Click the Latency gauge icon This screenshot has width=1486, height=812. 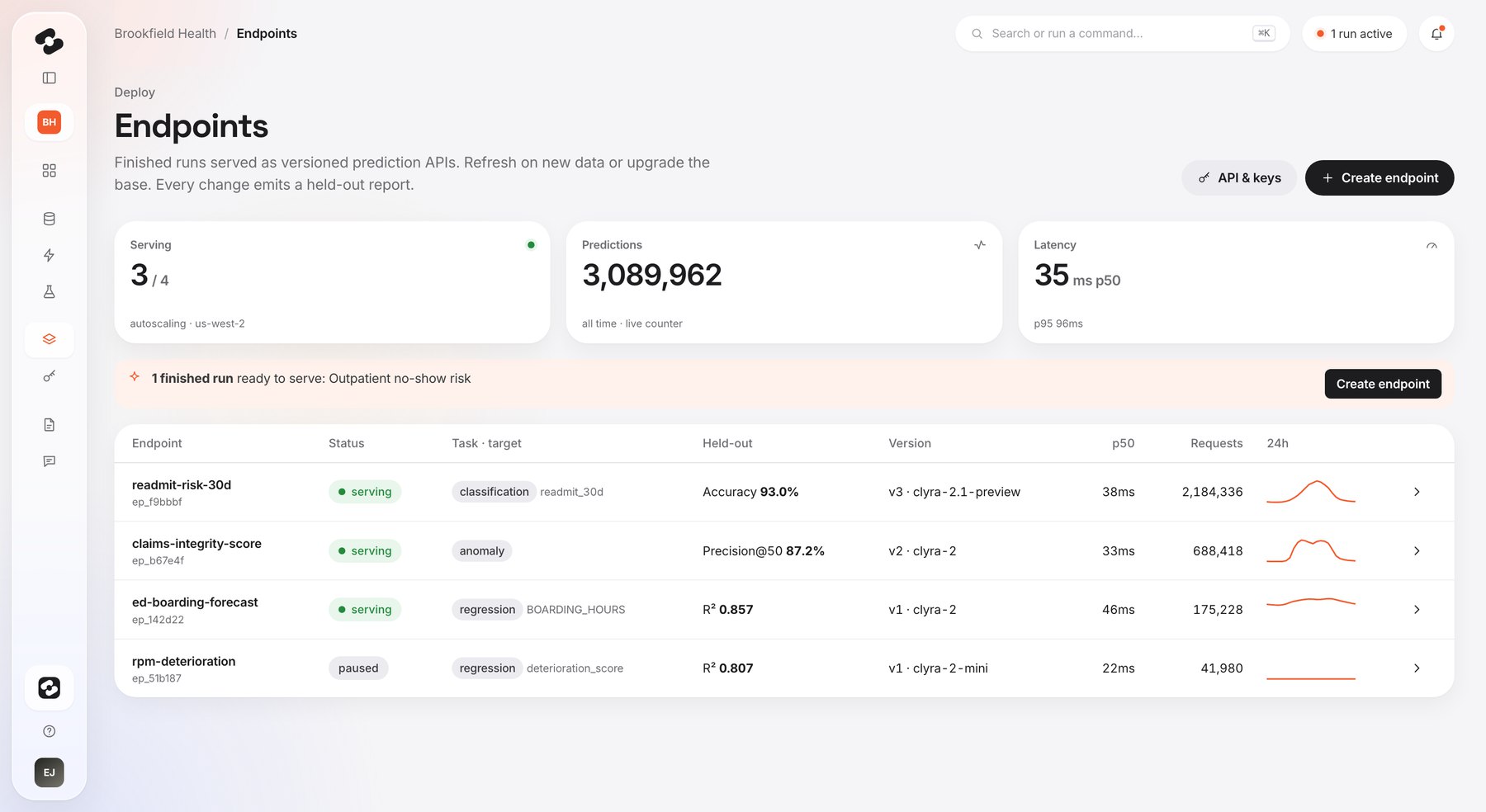click(1432, 245)
